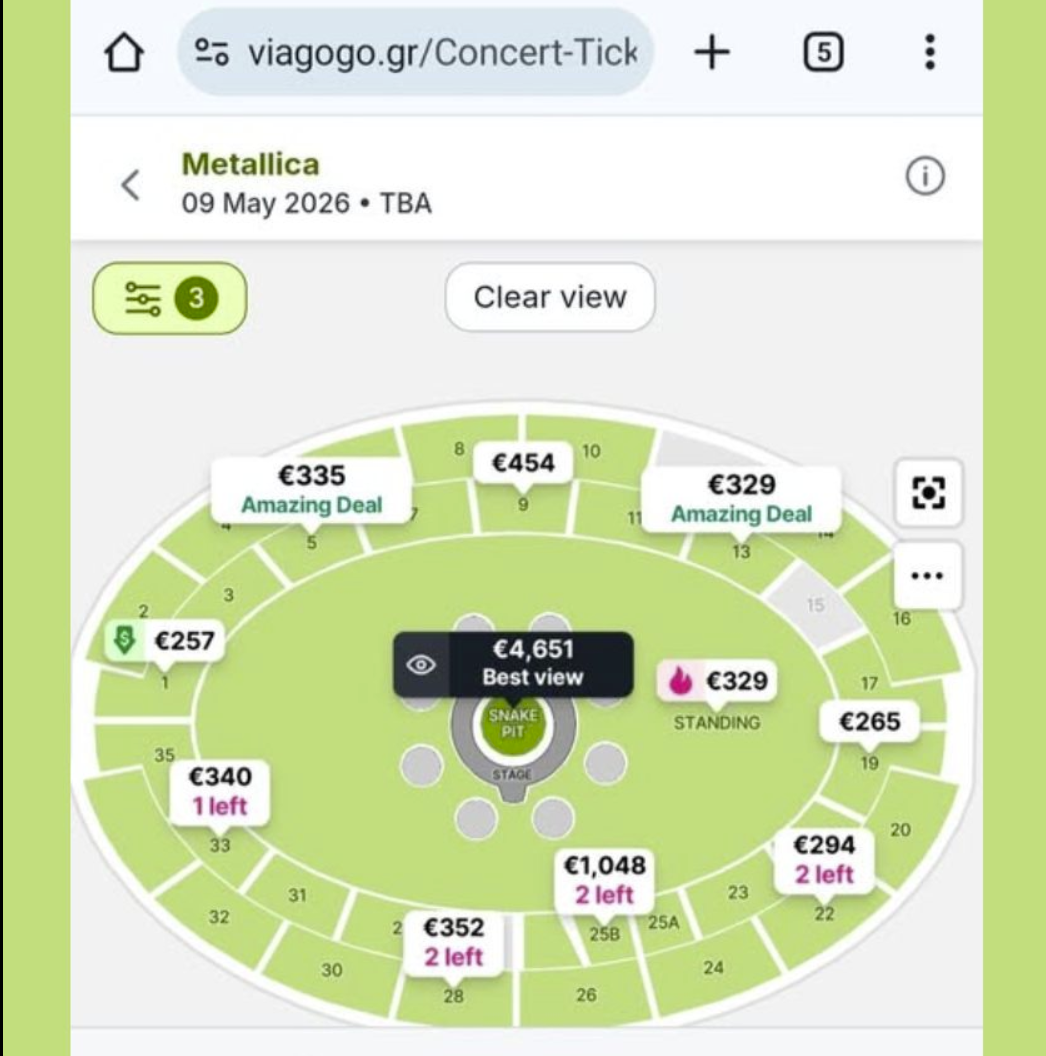Pick the €340 listing with 1 left
Image resolution: width=1046 pixels, height=1056 pixels.
pos(220,791)
